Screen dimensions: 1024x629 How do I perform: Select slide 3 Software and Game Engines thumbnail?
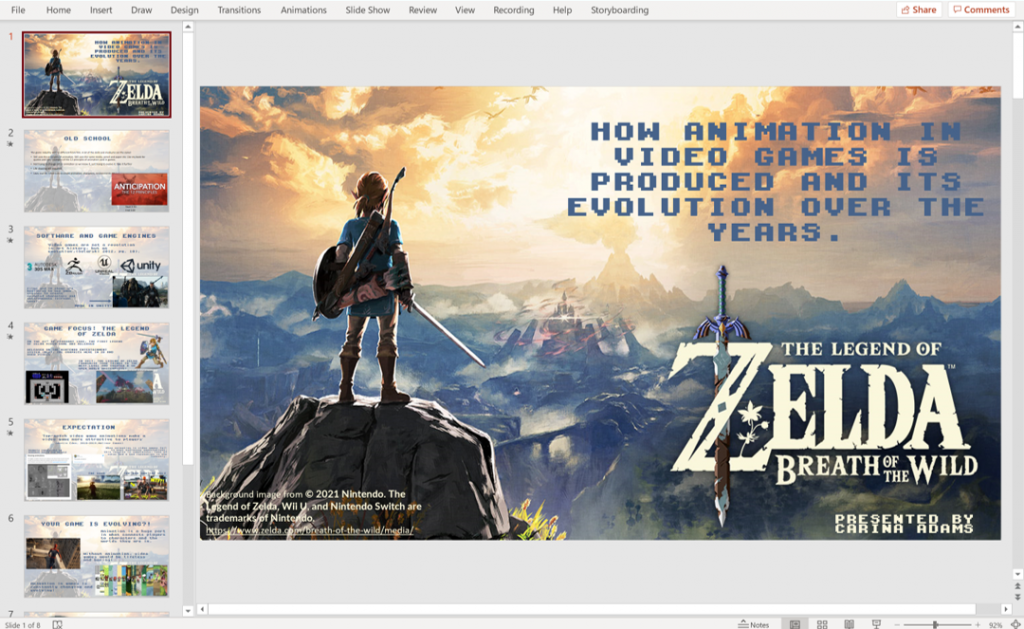(x=97, y=267)
